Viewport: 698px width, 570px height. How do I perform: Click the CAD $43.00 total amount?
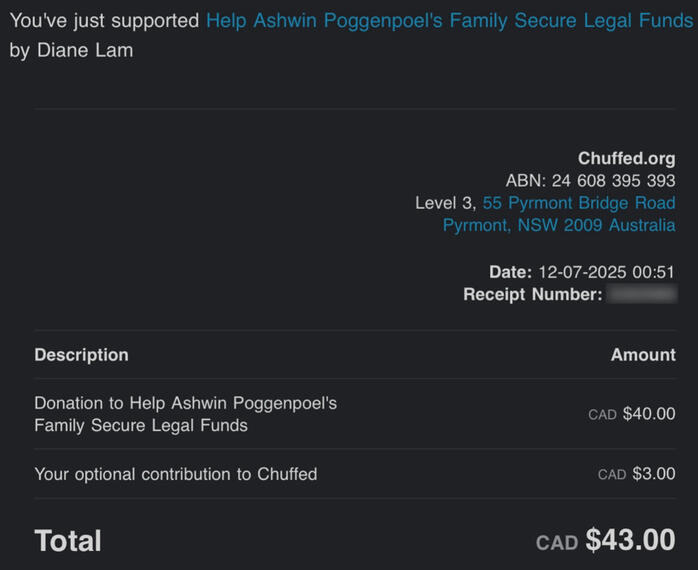(606, 541)
